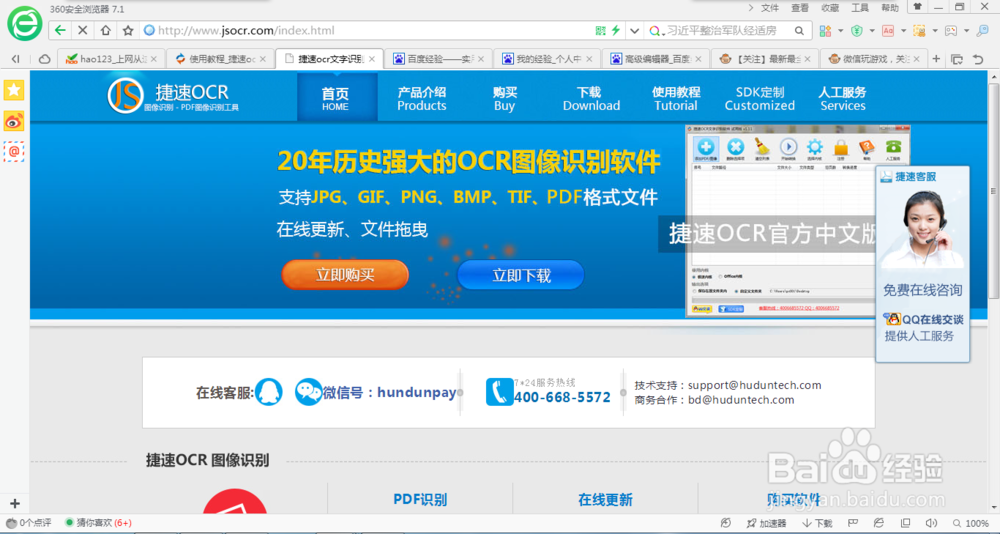Open the colorful apps grid extension icon
This screenshot has height=534, width=1000.
pos(825,30)
